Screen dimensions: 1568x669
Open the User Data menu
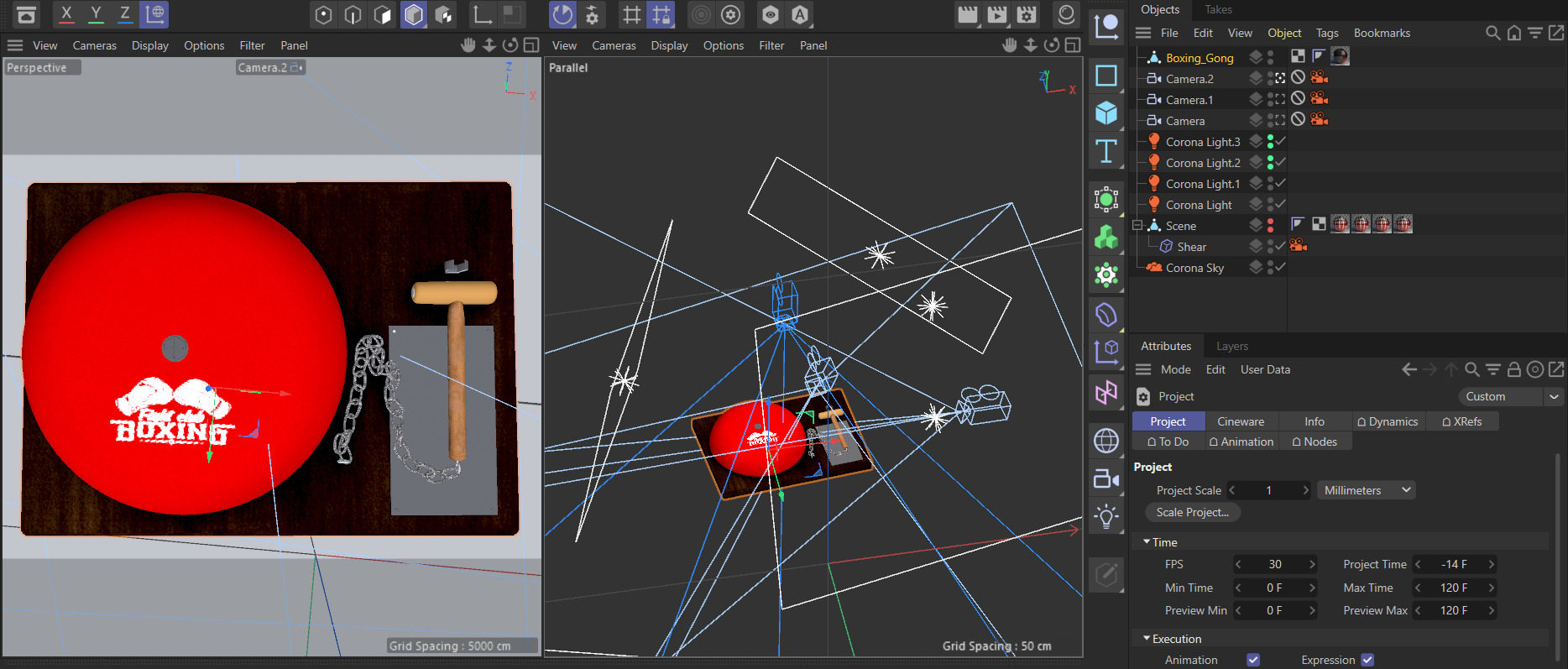tap(1265, 369)
